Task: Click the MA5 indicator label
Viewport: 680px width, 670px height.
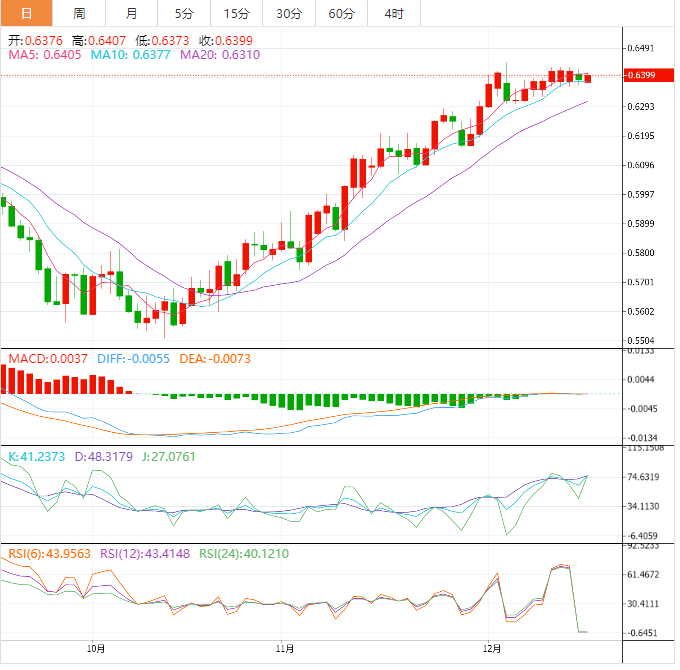Action: click(45, 55)
